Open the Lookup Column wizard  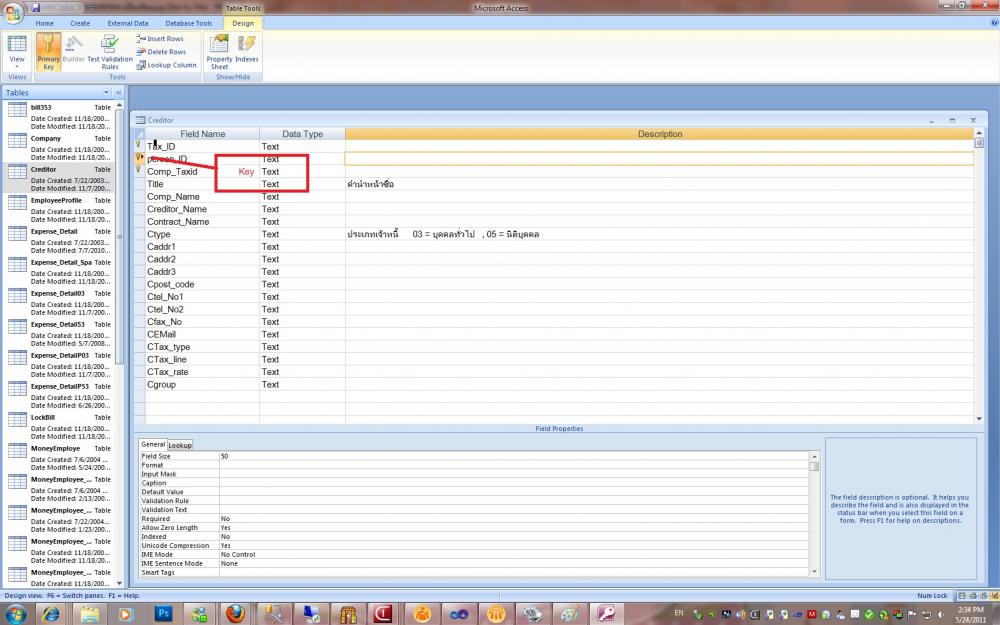point(166,65)
